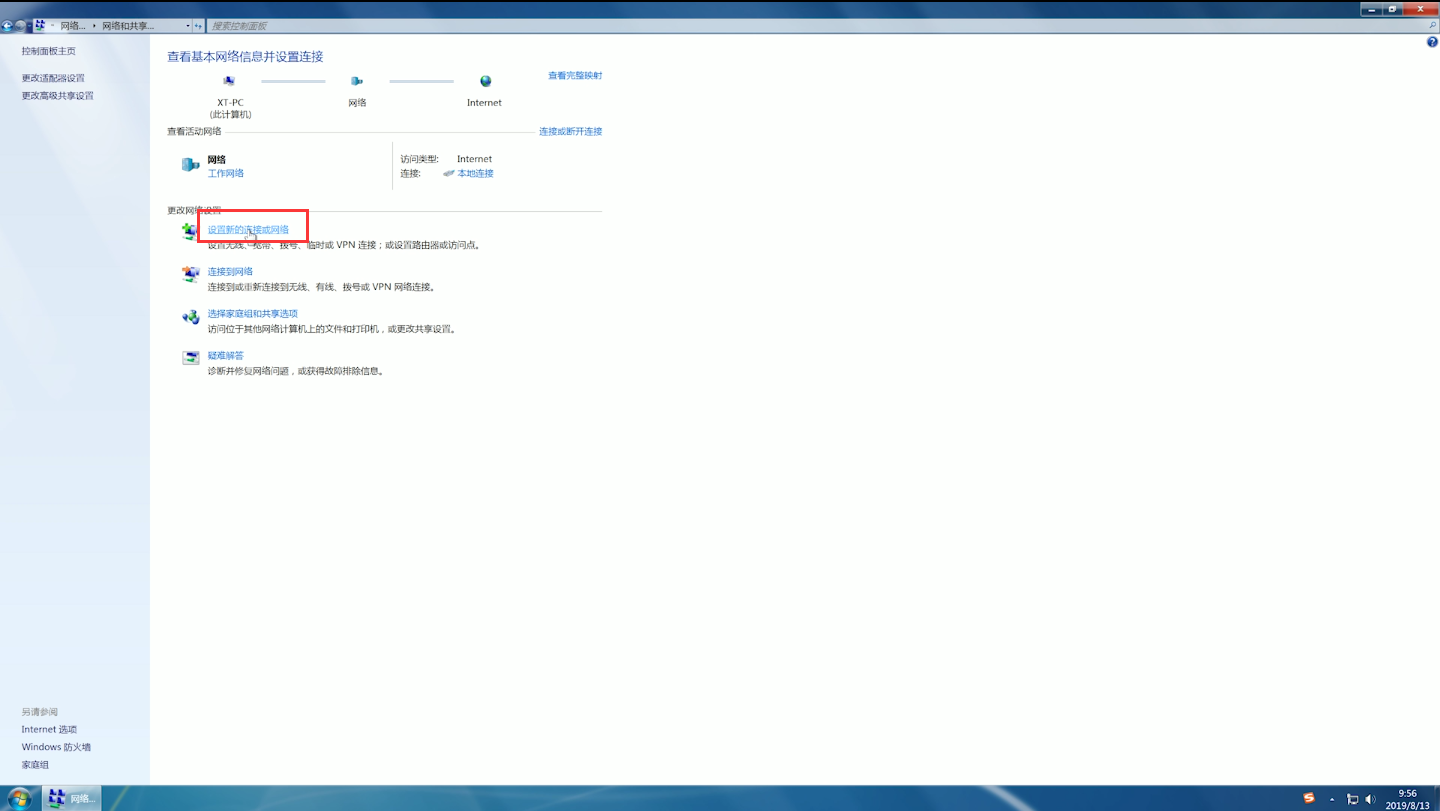Click the 网络和共享... breadcrumb segment

click(129, 26)
